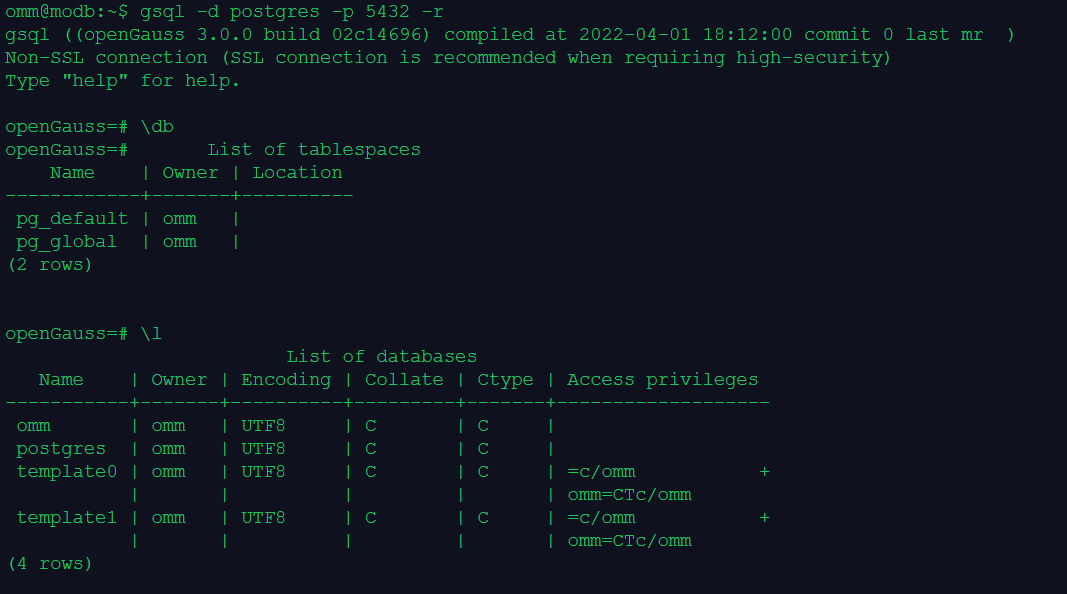The width and height of the screenshot is (1067, 594).
Task: Select the template1 database name
Action: [x=66, y=517]
